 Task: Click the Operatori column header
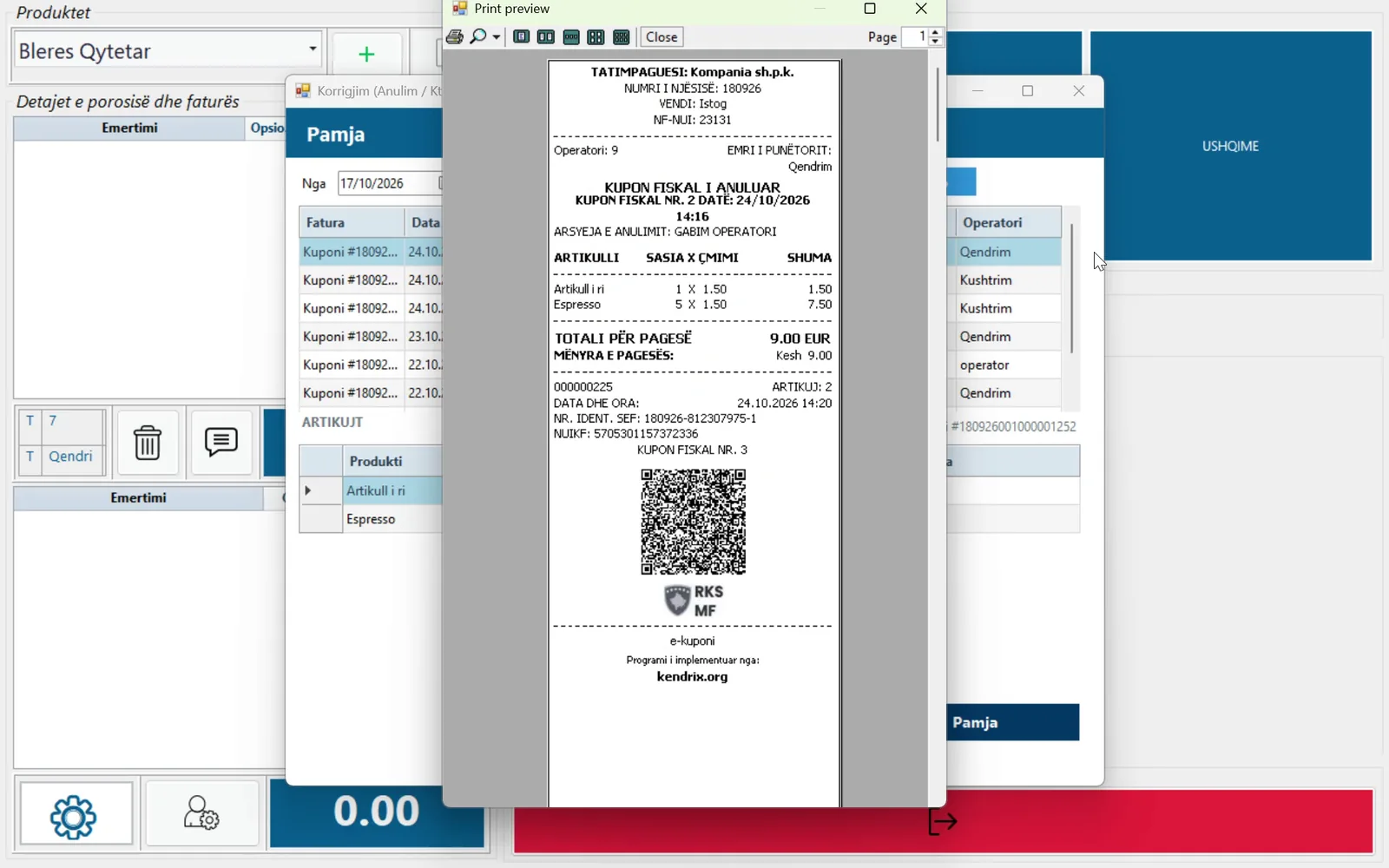pos(1007,222)
